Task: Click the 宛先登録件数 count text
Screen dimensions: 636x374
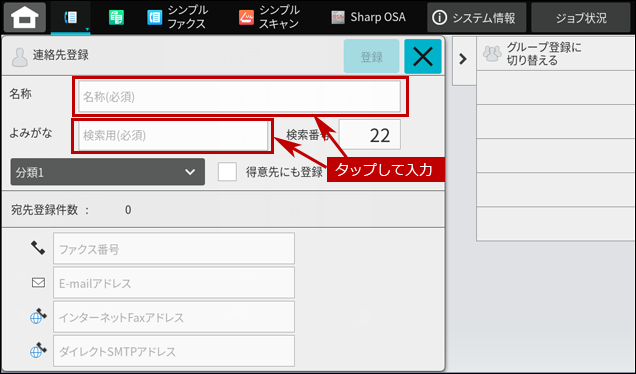Action: tap(71, 210)
